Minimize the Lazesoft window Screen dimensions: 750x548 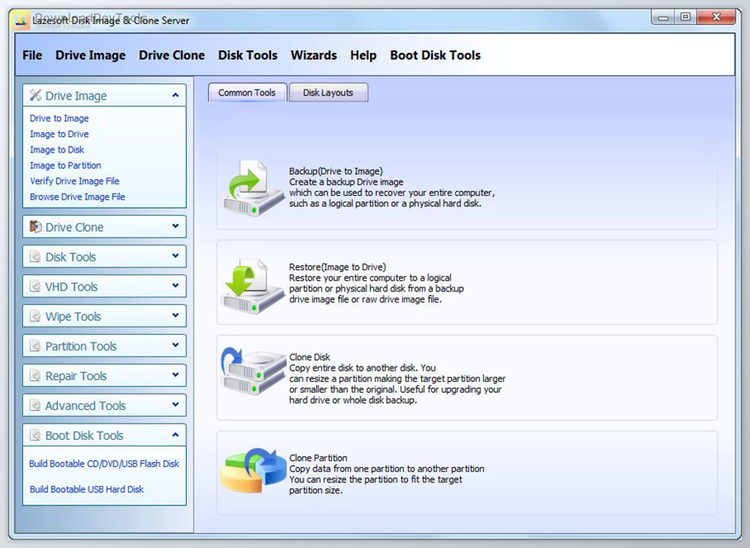[x=664, y=17]
